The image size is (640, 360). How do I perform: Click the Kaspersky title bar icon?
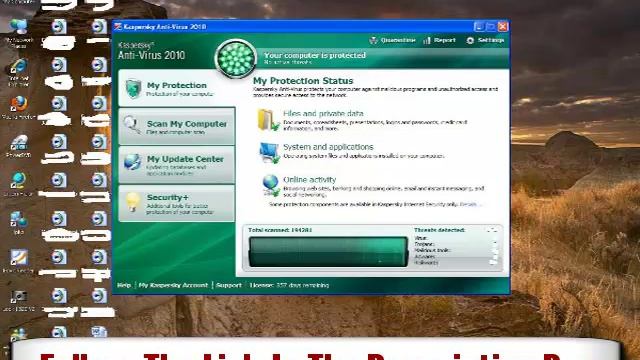click(118, 27)
